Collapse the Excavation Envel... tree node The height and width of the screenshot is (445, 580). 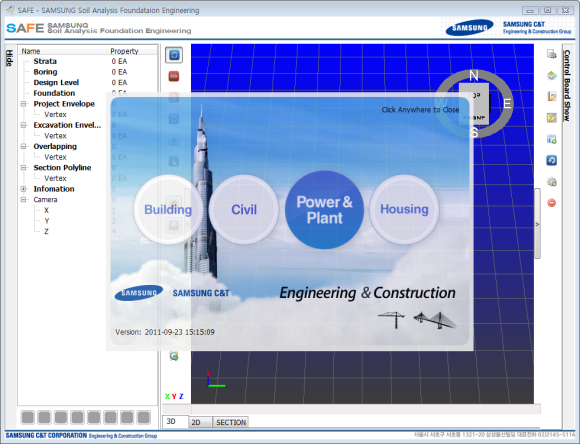coord(24,125)
